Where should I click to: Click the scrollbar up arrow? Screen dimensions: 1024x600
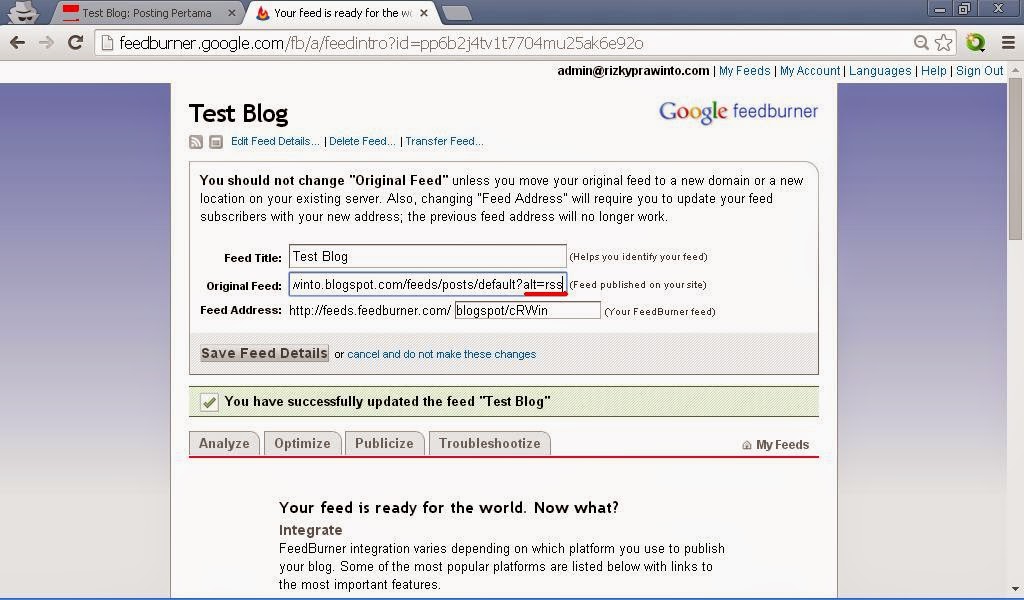[1016, 69]
